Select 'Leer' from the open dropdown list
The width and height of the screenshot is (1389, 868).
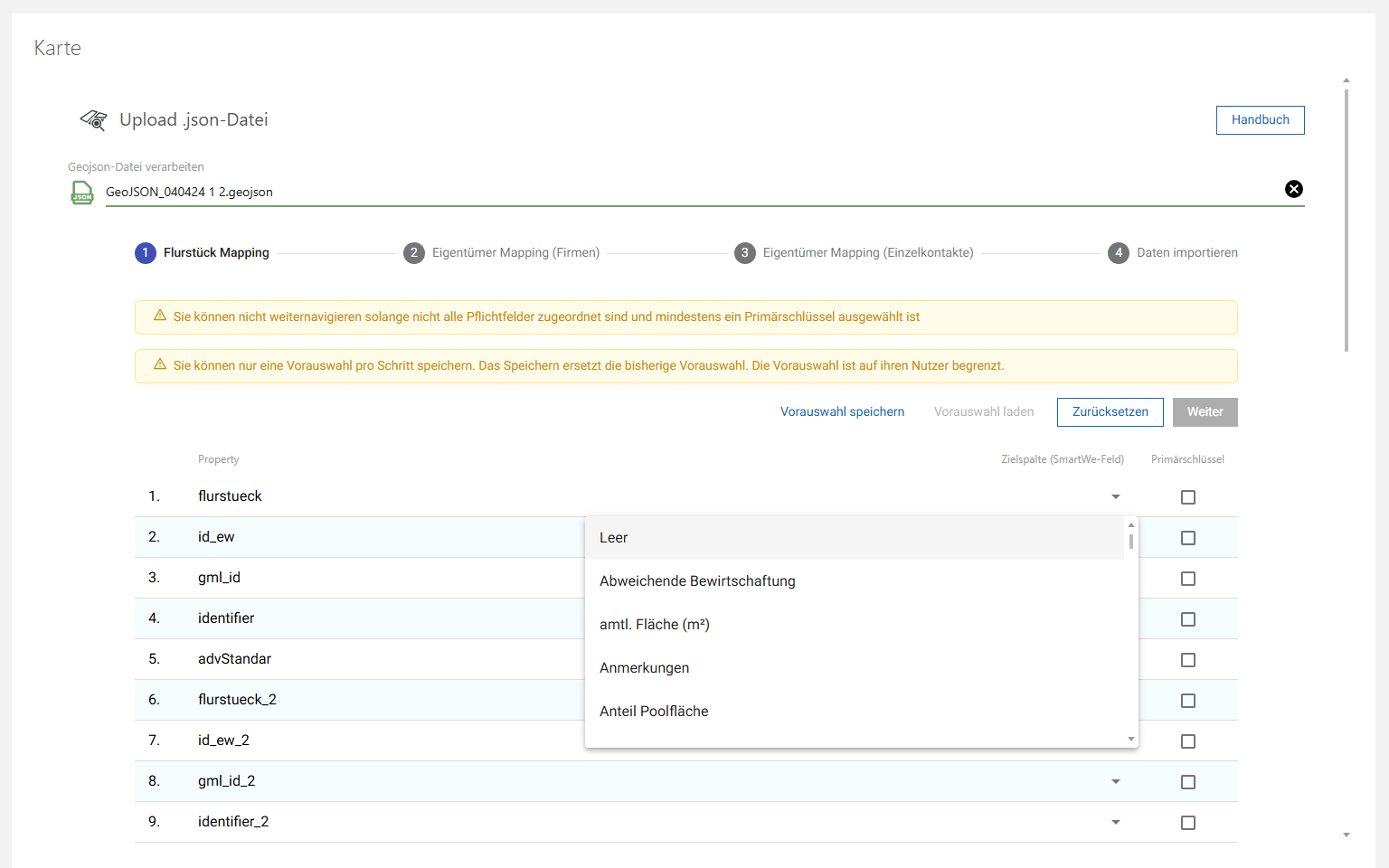614,537
